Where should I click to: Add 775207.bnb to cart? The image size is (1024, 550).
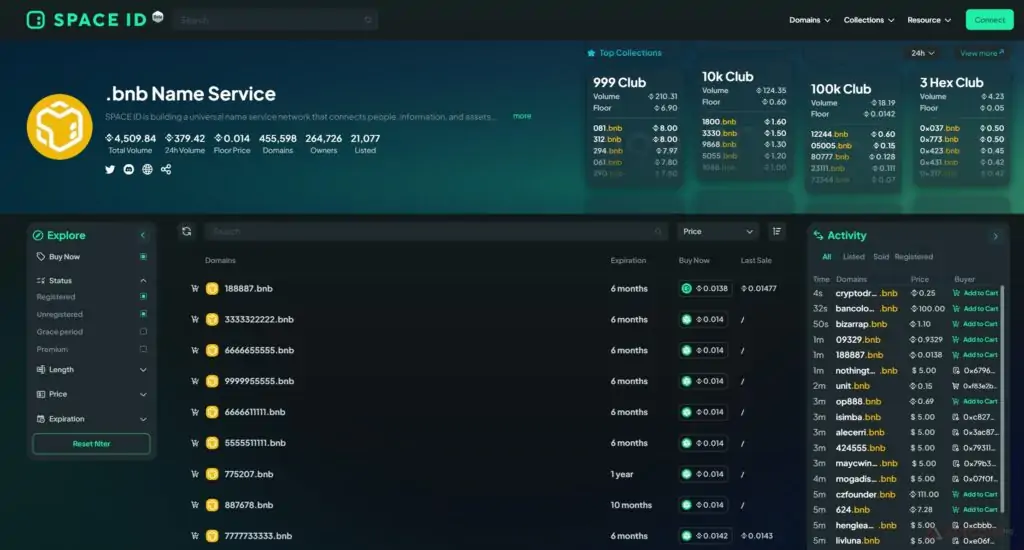pyautogui.click(x=195, y=474)
